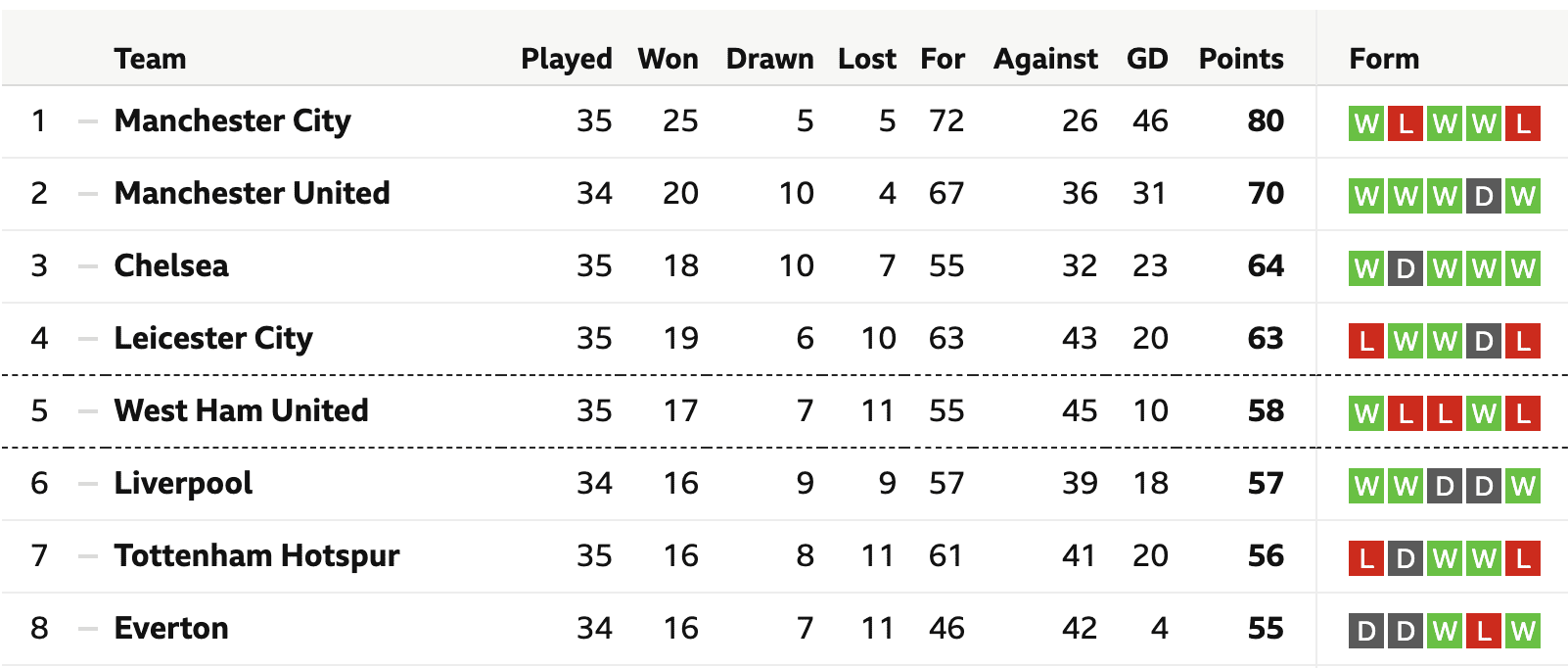Image resolution: width=1568 pixels, height=668 pixels.
Task: Click the GD column header
Action: point(1146,59)
